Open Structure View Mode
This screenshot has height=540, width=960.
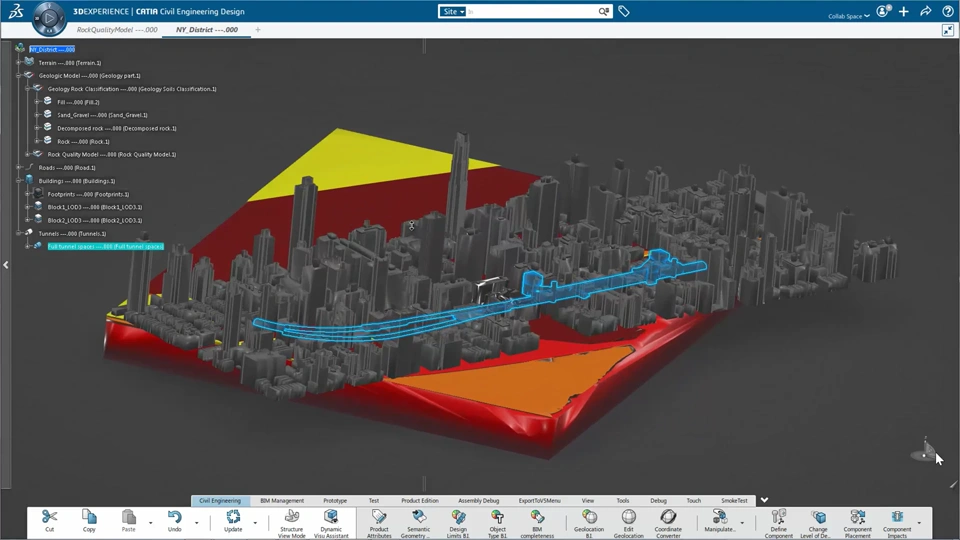[x=292, y=517]
